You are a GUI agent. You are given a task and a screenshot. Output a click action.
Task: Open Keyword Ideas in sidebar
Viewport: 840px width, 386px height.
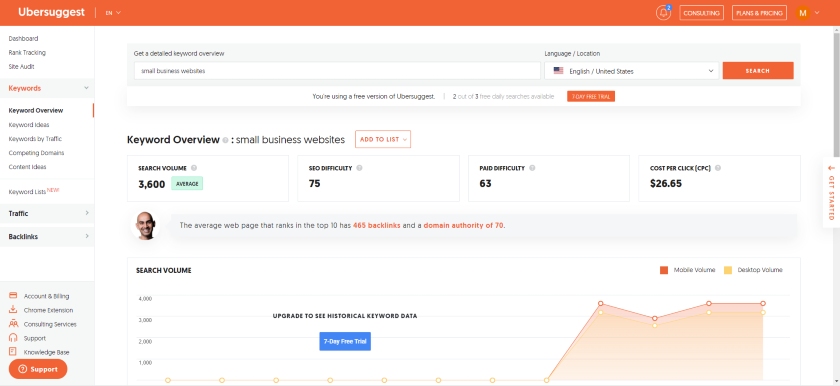(29, 125)
